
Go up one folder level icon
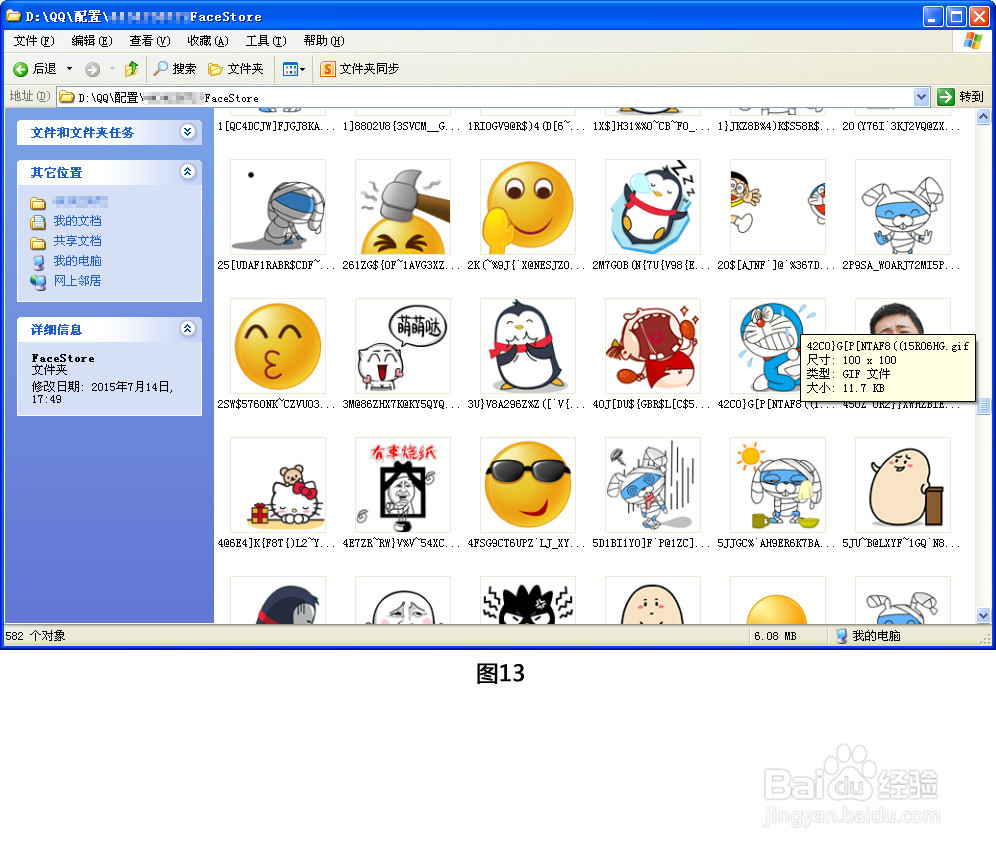pos(131,69)
